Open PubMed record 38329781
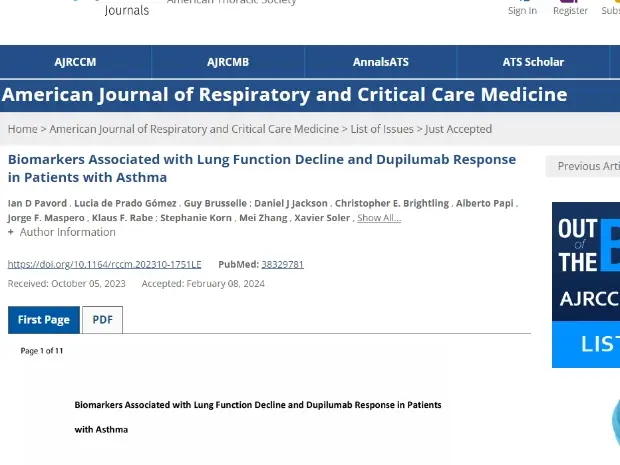Image resolution: width=620 pixels, height=465 pixels. click(x=282, y=264)
